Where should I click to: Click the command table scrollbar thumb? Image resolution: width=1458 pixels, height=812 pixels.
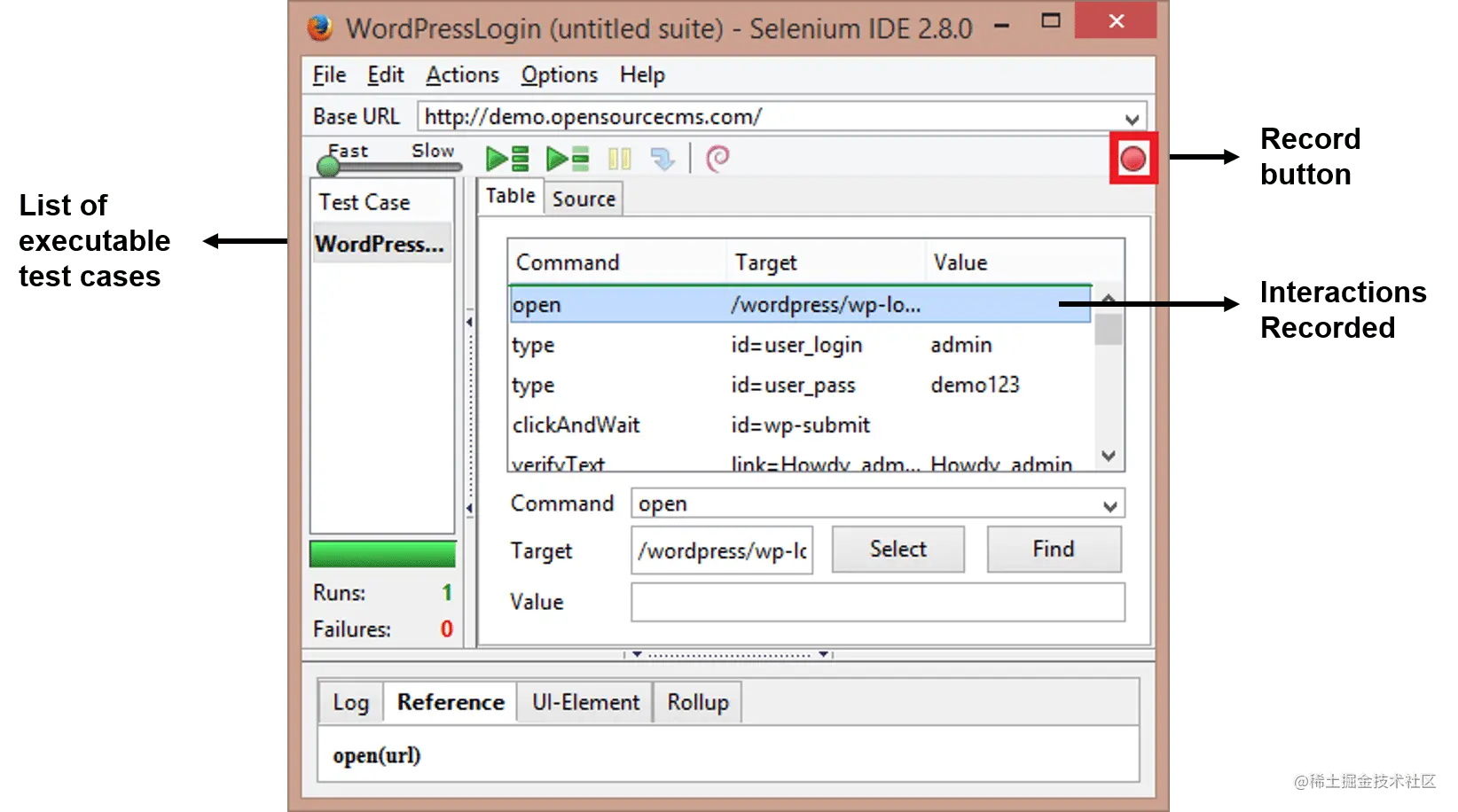1109,329
